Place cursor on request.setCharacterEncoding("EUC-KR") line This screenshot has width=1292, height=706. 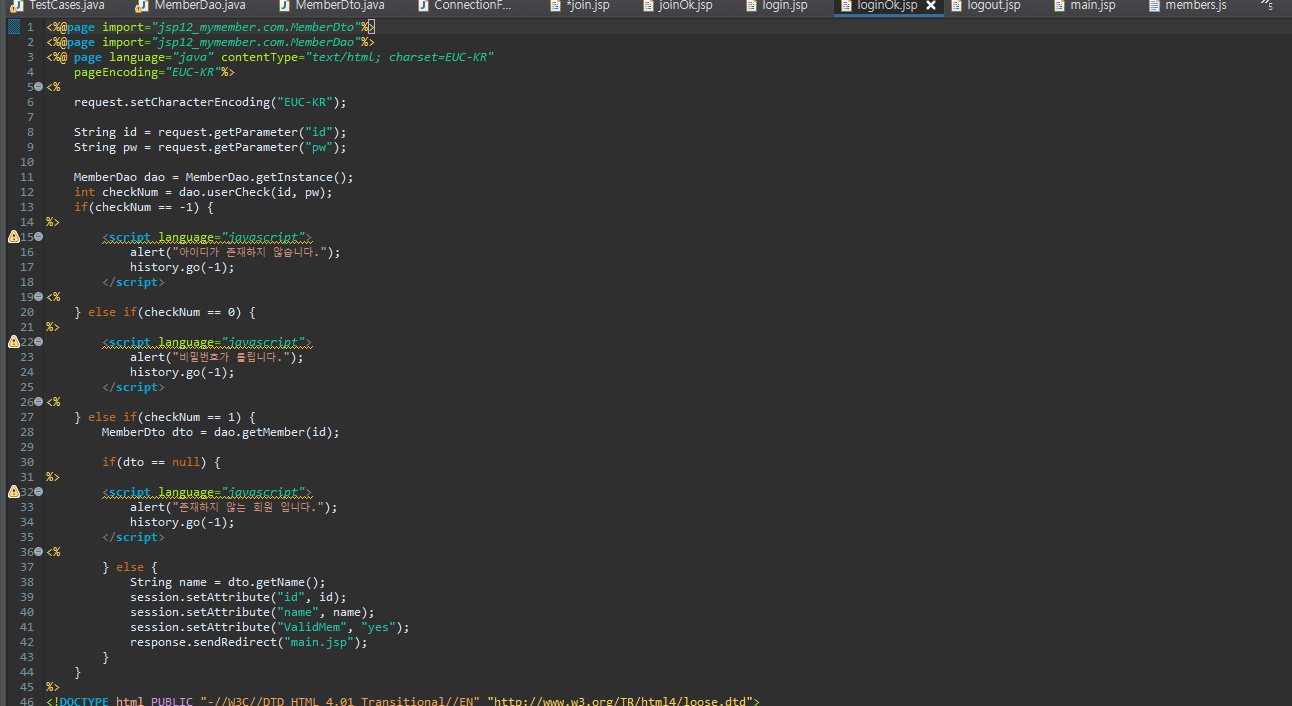click(210, 102)
